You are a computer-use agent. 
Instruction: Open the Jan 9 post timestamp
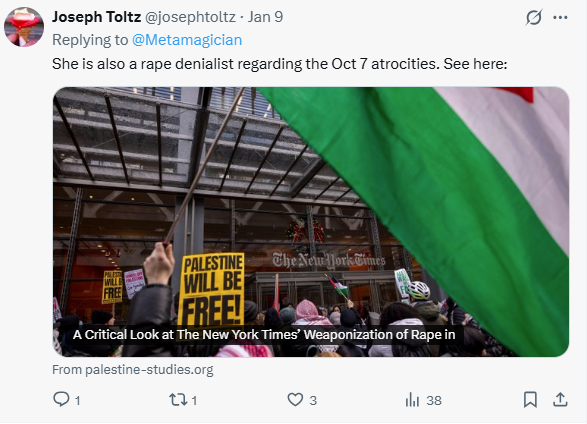(x=265, y=17)
